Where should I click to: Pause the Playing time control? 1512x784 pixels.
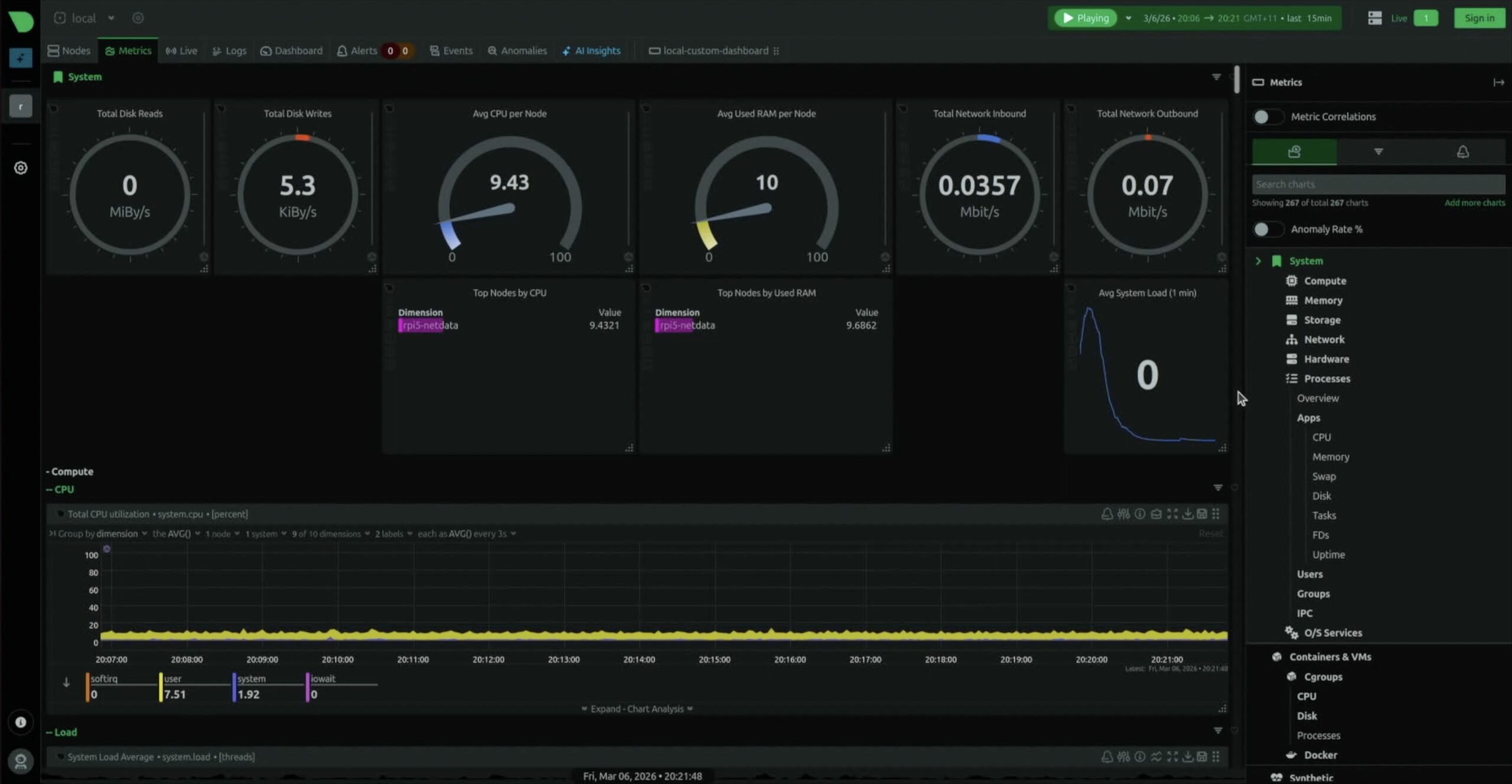(1086, 18)
